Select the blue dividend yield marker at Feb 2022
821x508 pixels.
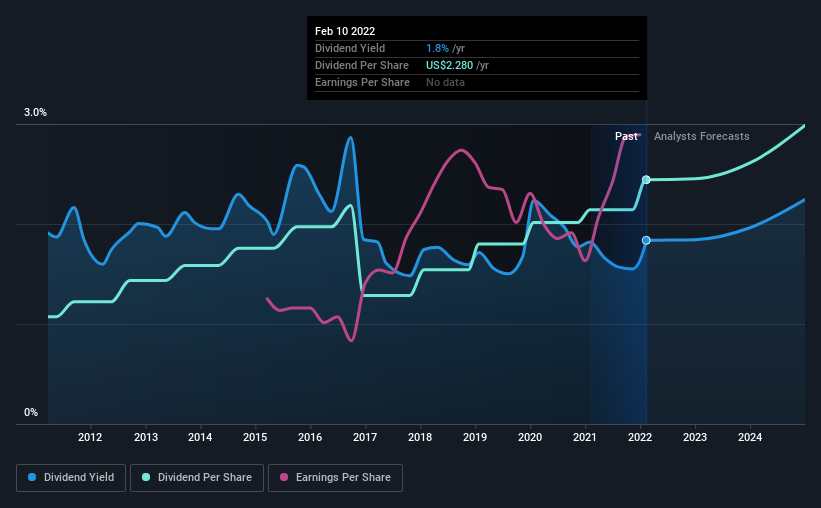(646, 240)
